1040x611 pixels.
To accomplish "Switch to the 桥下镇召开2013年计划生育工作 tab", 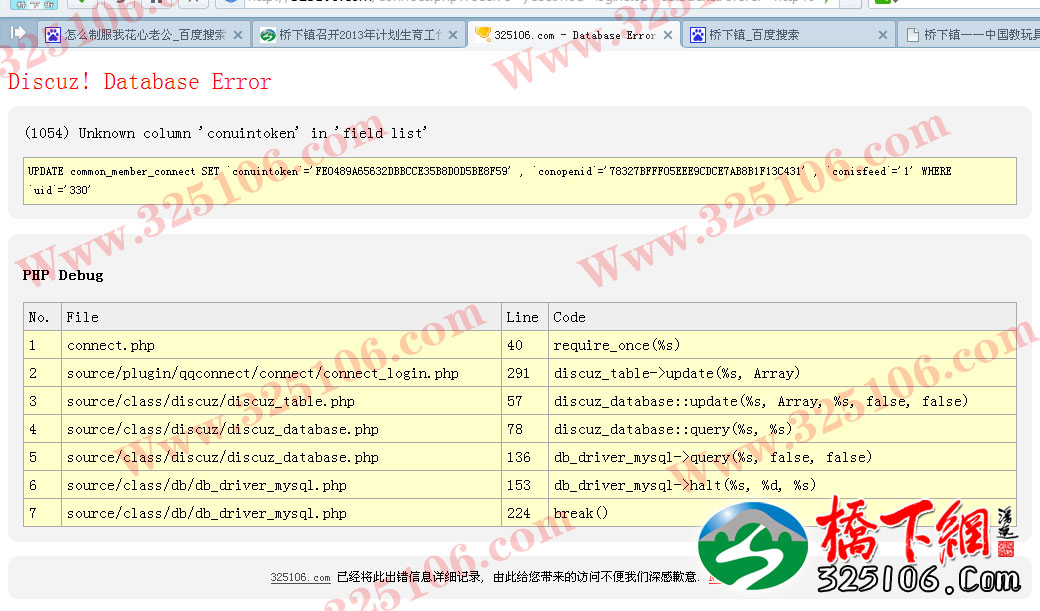I will (x=359, y=34).
